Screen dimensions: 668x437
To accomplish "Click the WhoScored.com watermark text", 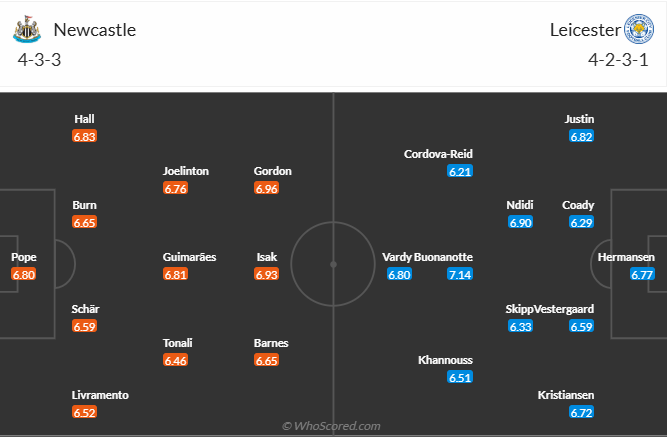I will pyautogui.click(x=332, y=426).
